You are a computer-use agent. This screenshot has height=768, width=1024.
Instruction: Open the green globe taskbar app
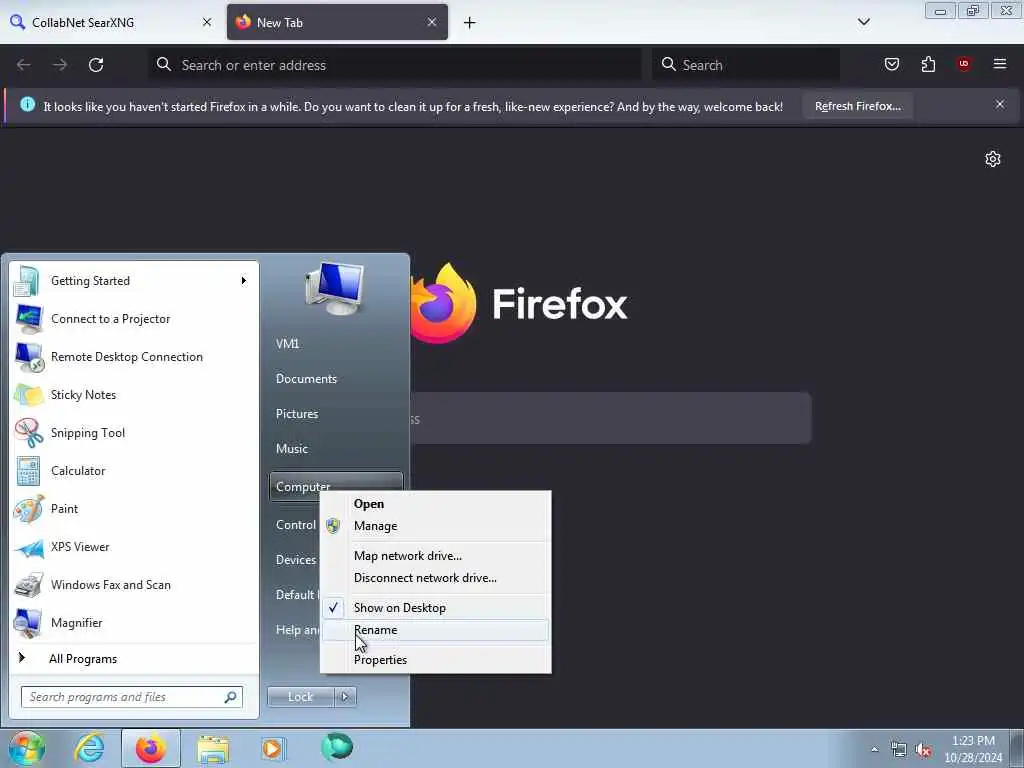tap(337, 747)
